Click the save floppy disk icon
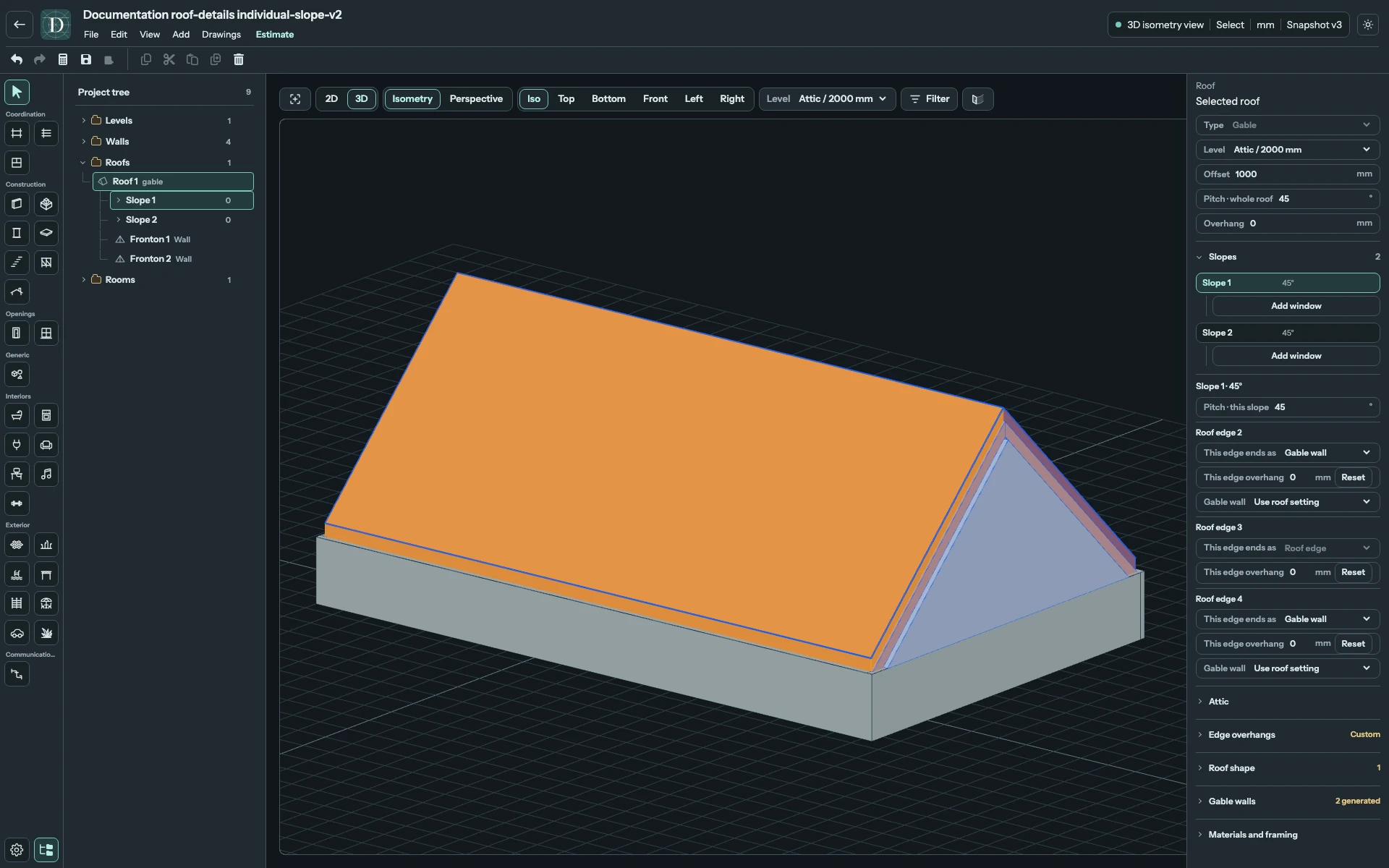1389x868 pixels. [86, 59]
